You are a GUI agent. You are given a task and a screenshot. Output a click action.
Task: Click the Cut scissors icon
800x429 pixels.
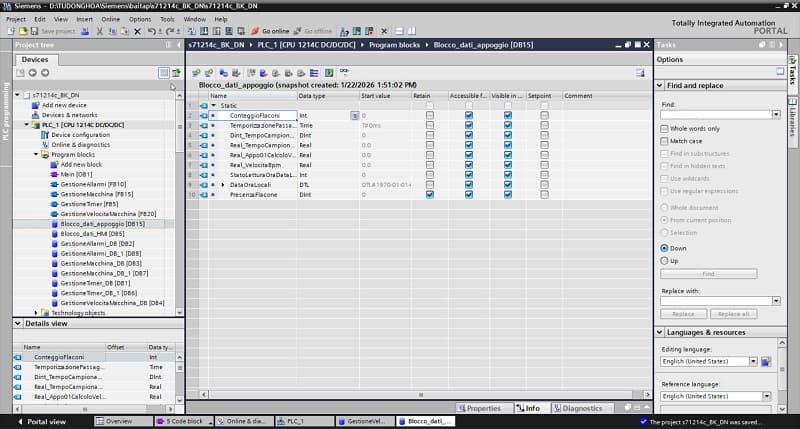pyautogui.click(x=99, y=31)
